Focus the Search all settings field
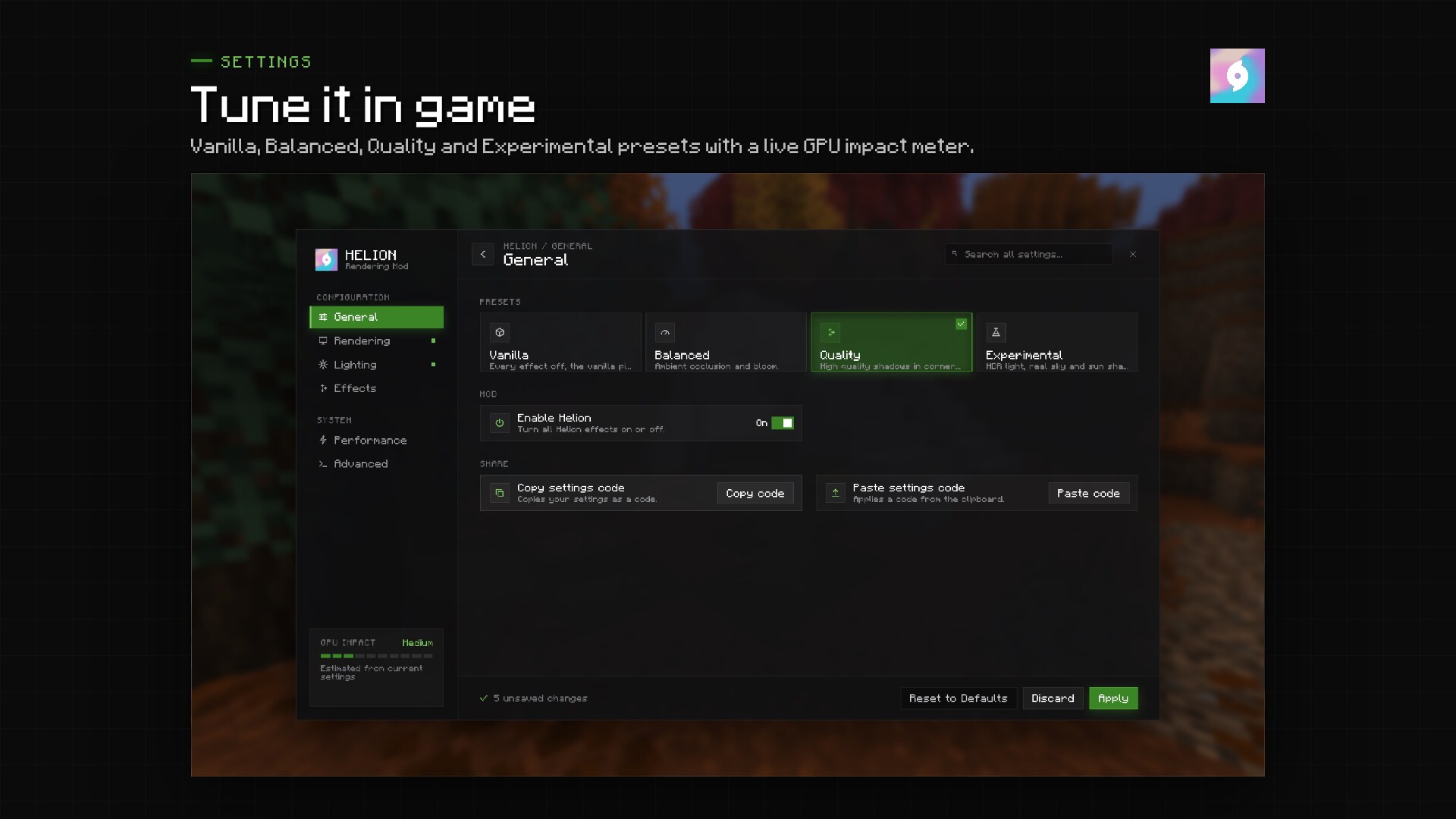This screenshot has width=1456, height=819. coord(1029,254)
